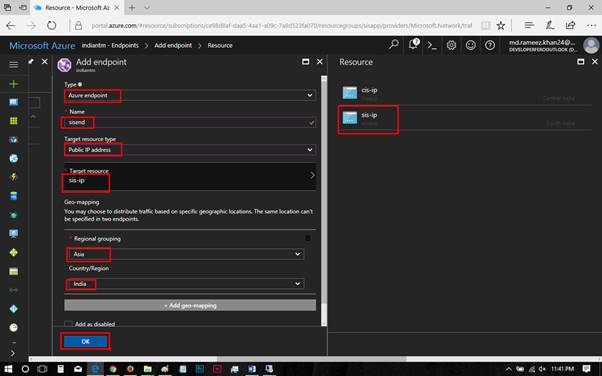602x376 pixels.
Task: Open the Dashboard icon in the sidebar
Action: [x=13, y=102]
